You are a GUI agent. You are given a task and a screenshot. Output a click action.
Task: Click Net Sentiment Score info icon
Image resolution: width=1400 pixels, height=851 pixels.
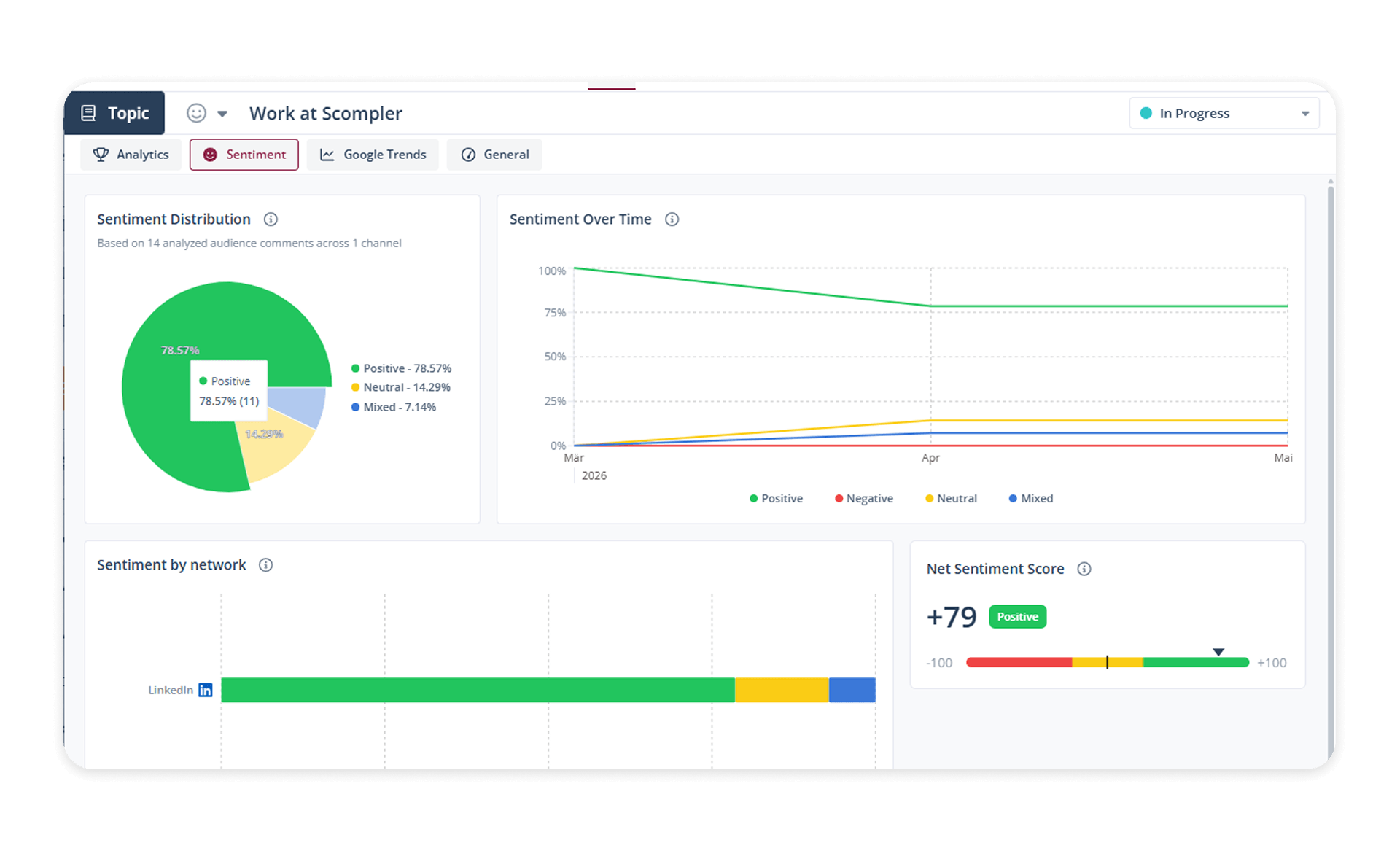click(x=1084, y=569)
